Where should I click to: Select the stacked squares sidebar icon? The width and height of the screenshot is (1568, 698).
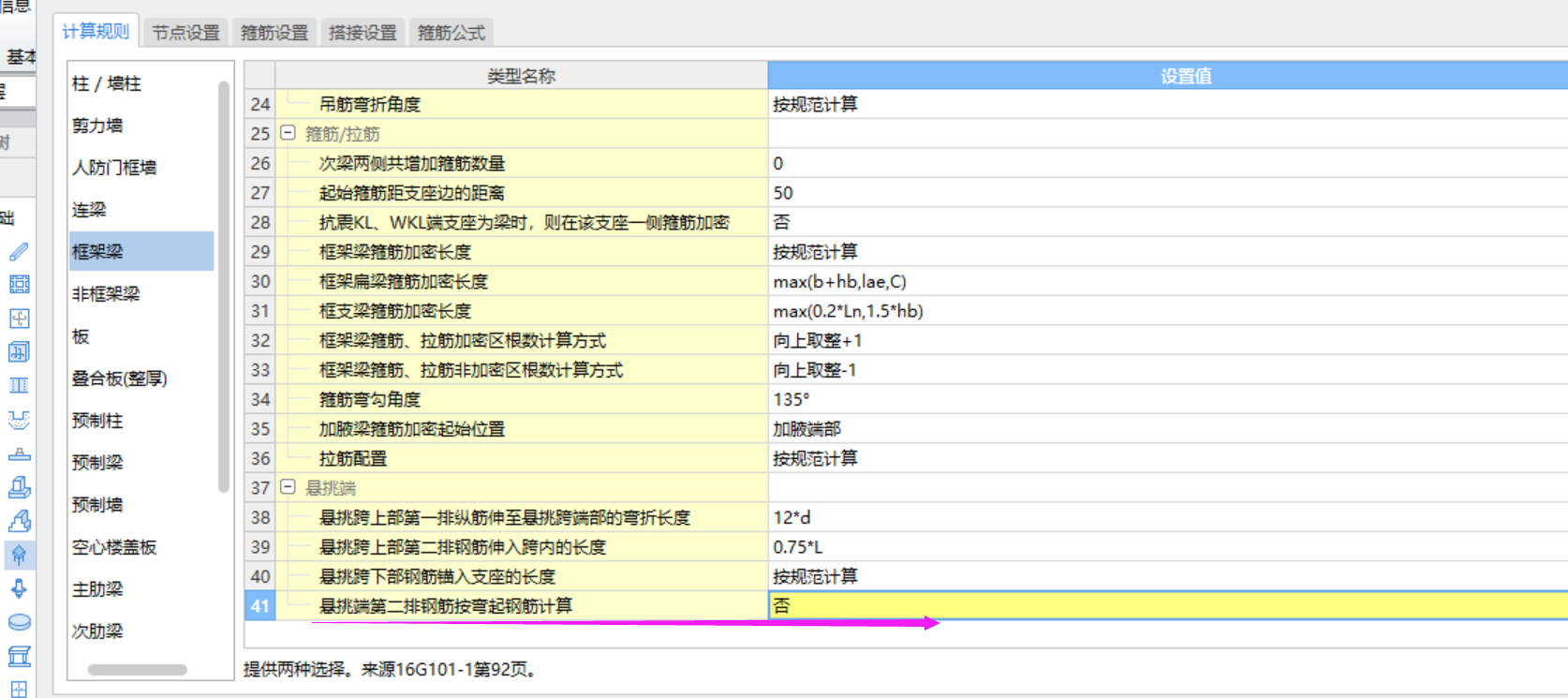click(x=19, y=352)
